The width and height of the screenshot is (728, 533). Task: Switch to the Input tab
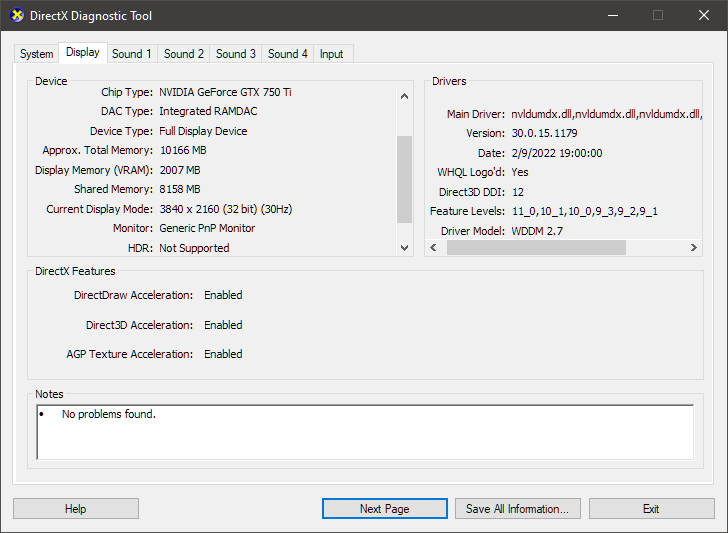(x=332, y=54)
